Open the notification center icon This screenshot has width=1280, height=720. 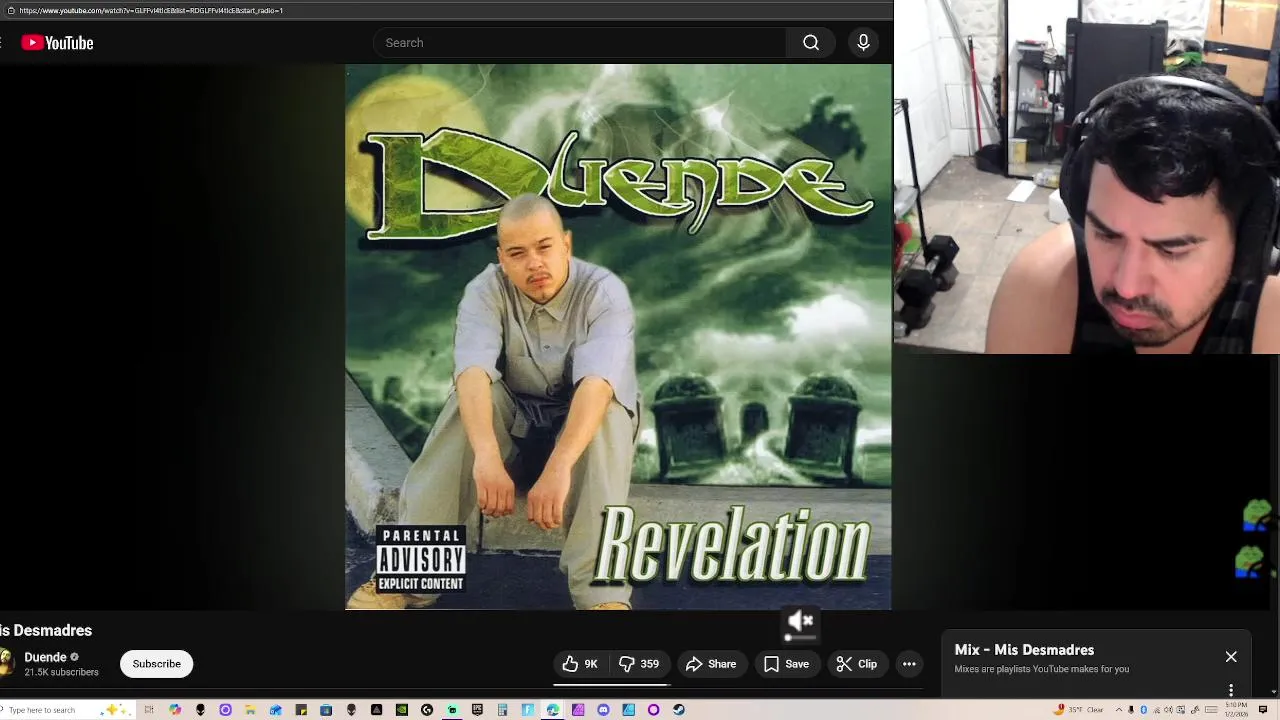(1263, 710)
